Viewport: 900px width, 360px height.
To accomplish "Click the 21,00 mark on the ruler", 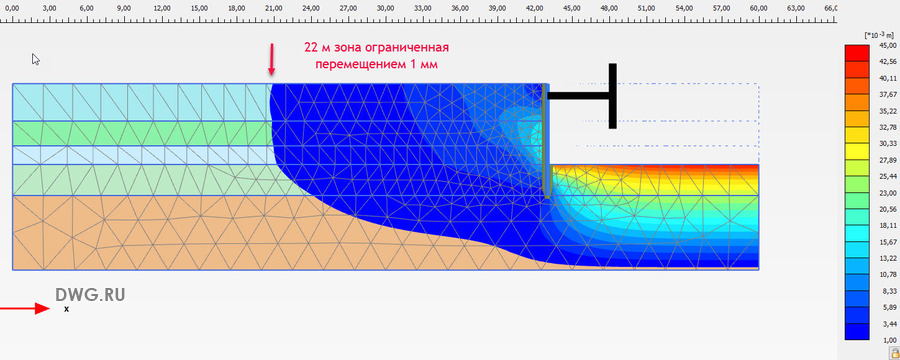I will [274, 9].
